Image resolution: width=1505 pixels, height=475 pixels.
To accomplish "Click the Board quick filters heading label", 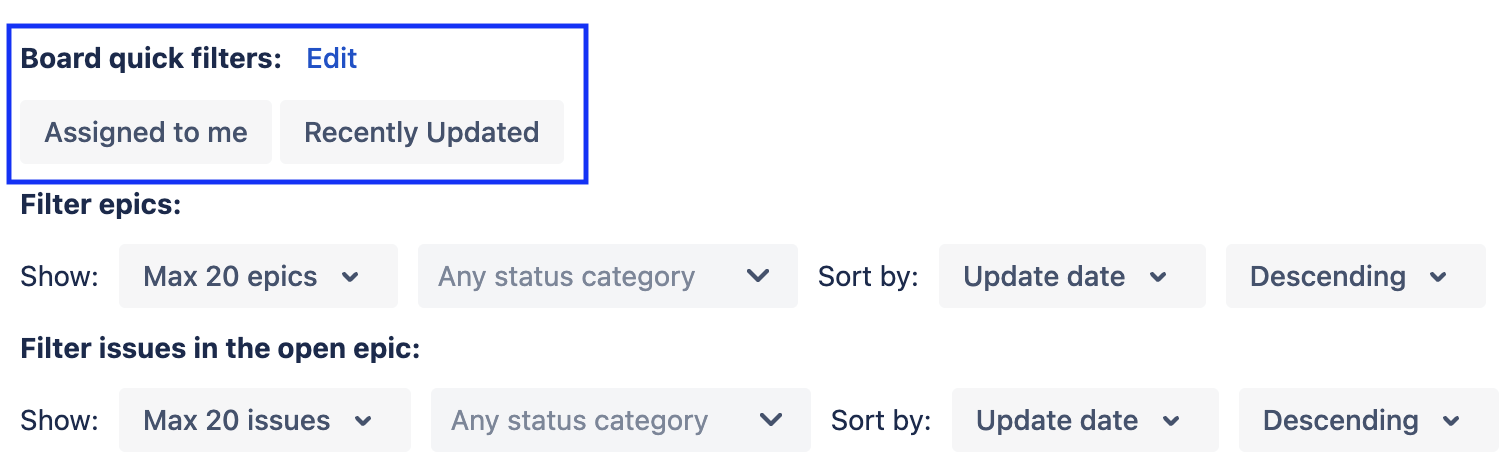I will (x=151, y=59).
